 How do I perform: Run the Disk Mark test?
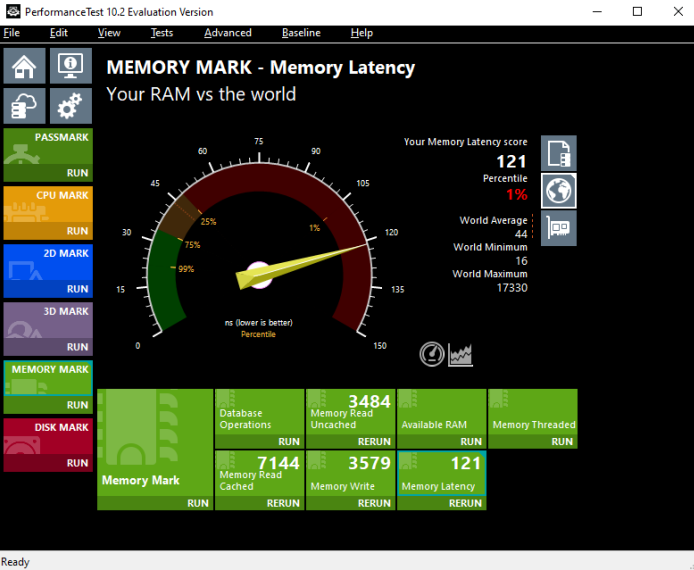click(48, 463)
